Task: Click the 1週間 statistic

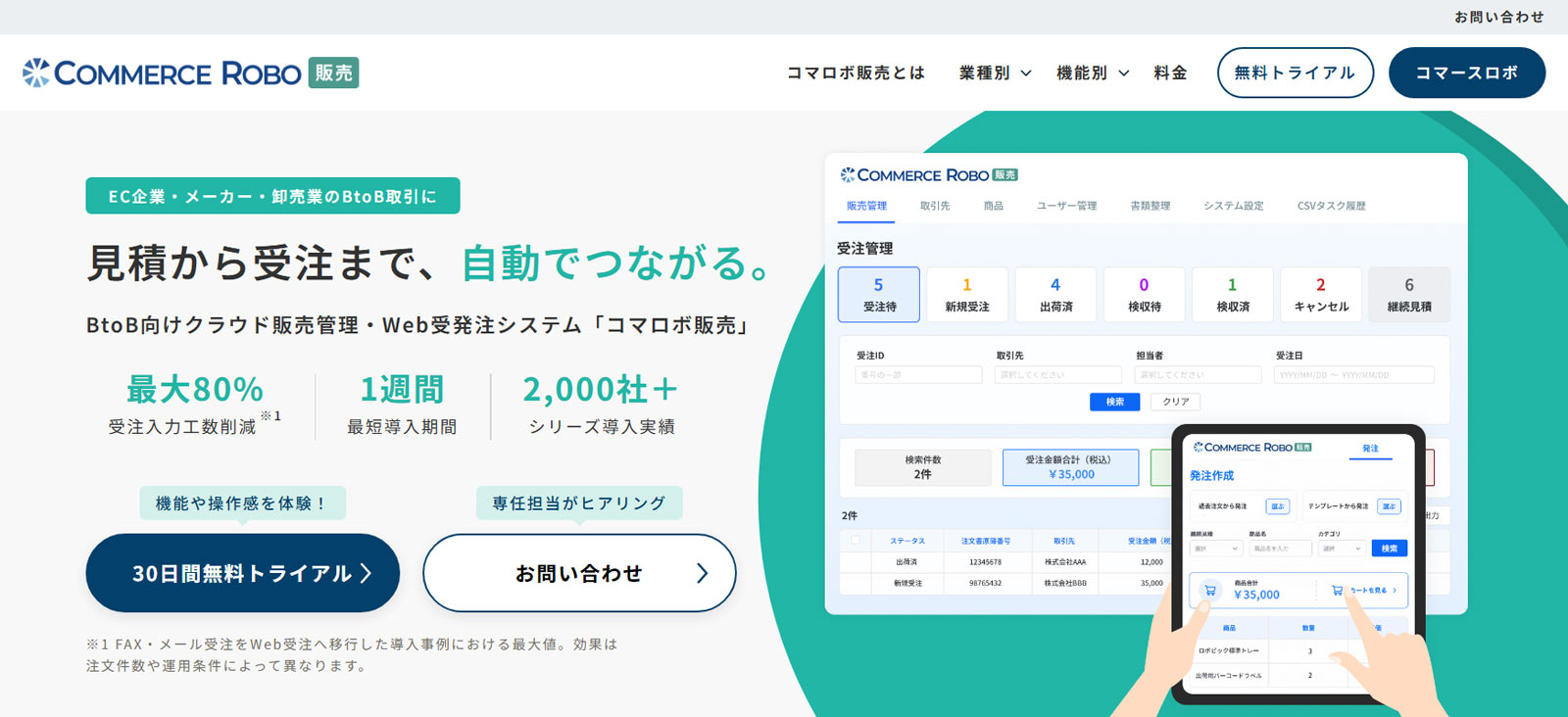Action: [402, 406]
